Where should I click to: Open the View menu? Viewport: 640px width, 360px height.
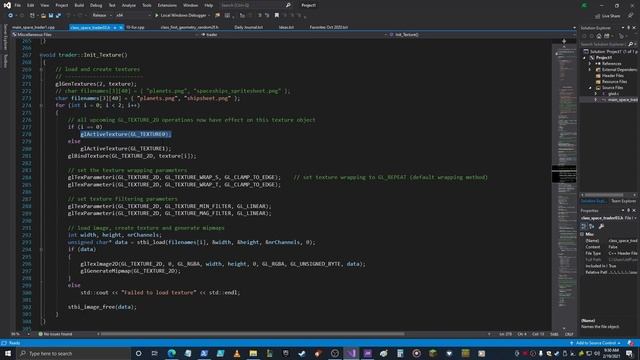(x=44, y=5)
